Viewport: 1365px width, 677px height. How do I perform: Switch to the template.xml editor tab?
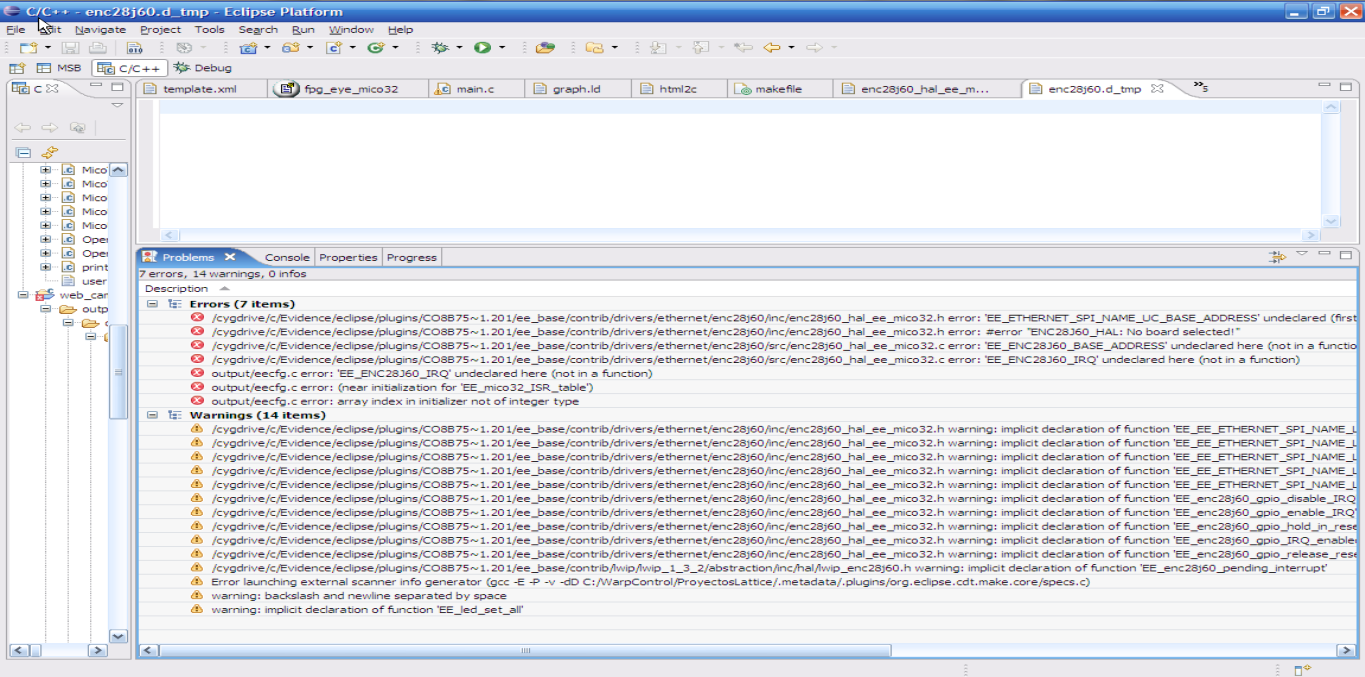201,89
